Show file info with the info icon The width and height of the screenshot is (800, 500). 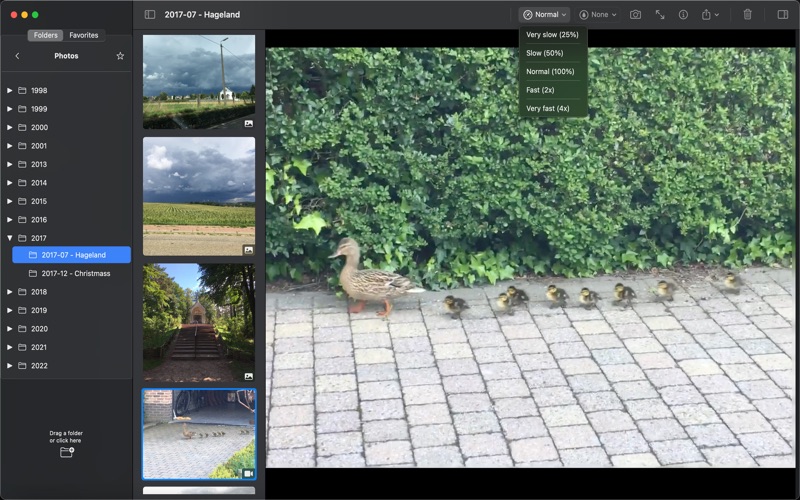point(683,15)
